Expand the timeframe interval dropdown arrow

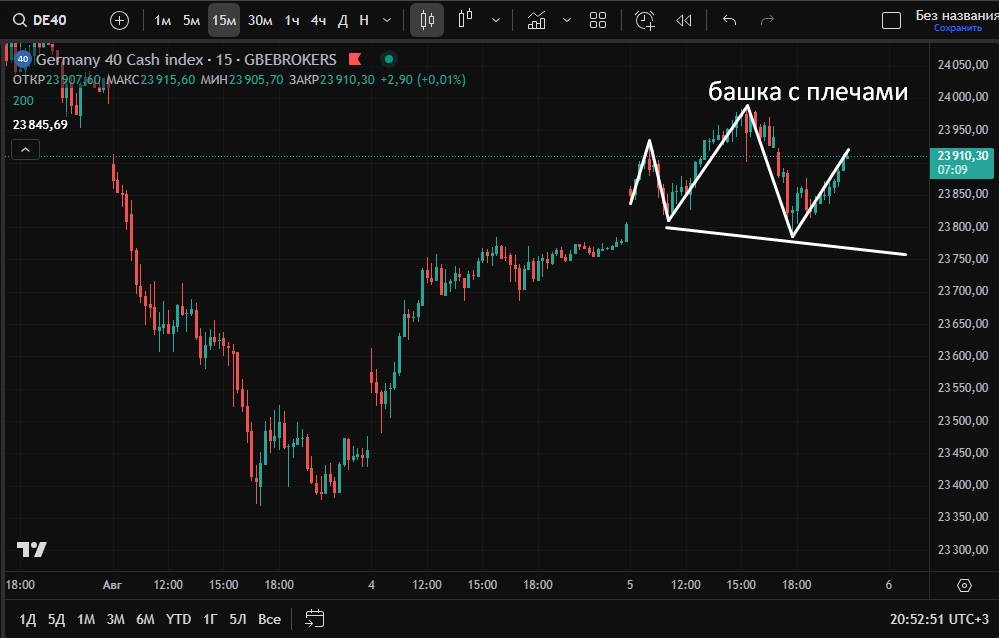387,20
